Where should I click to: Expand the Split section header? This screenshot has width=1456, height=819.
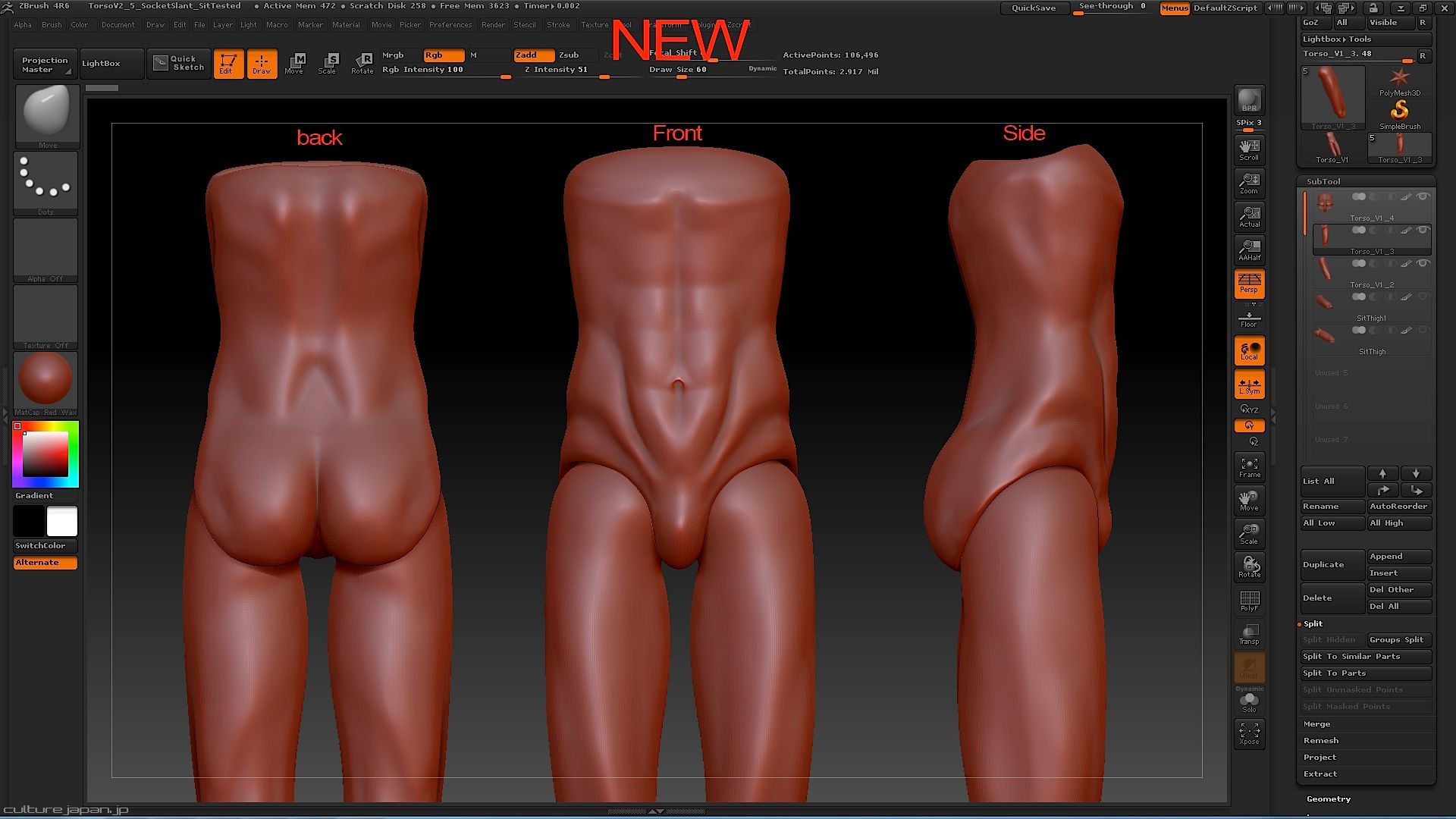tap(1313, 623)
